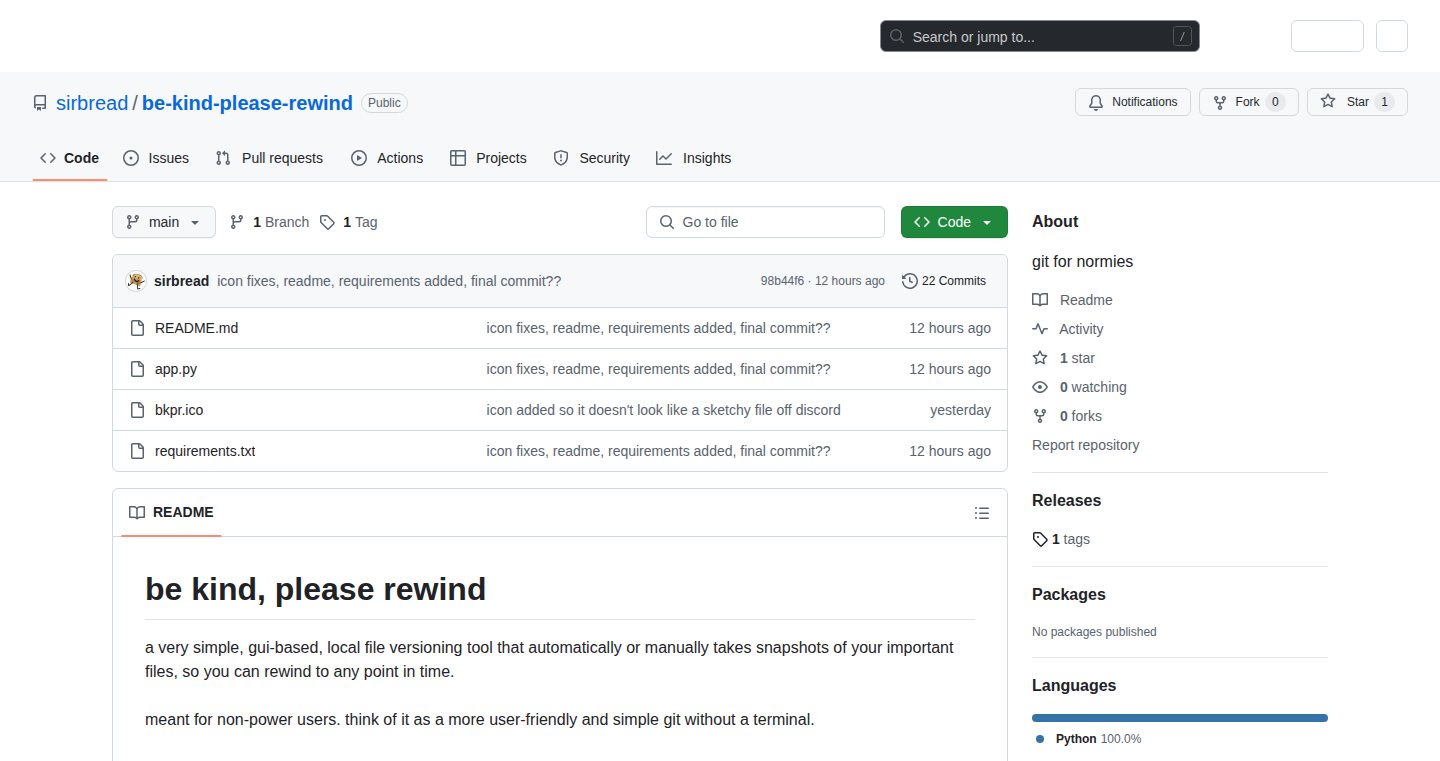The width and height of the screenshot is (1440, 761).
Task: Open the Releases heading link
Action: point(1066,500)
